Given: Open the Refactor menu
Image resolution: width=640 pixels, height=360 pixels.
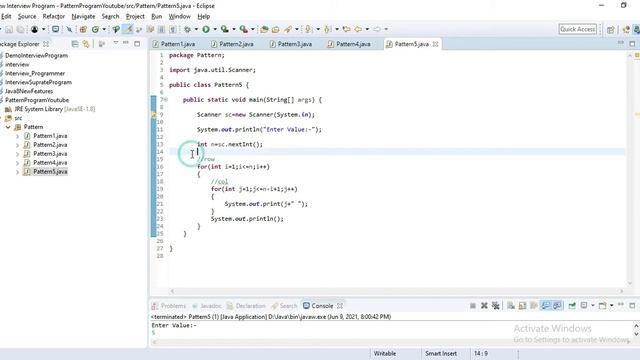Looking at the screenshot, I should [x=53, y=16].
